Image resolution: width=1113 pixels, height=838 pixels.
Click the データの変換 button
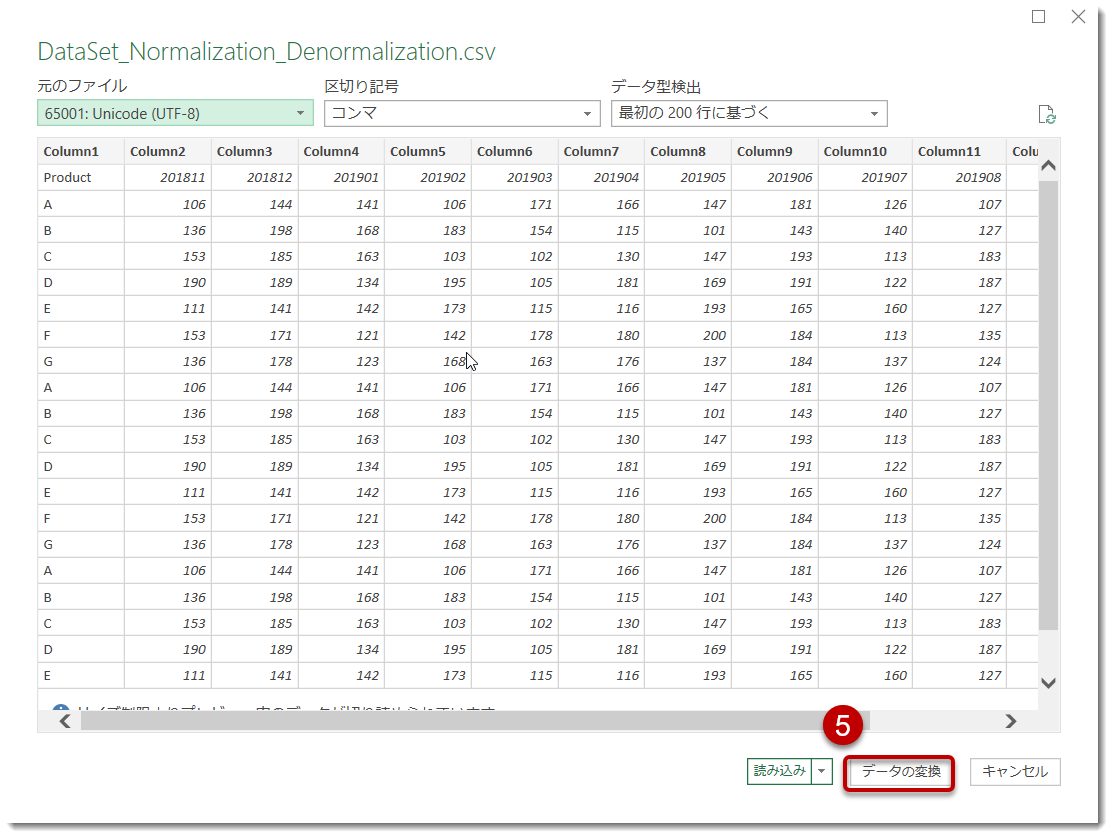pos(901,772)
